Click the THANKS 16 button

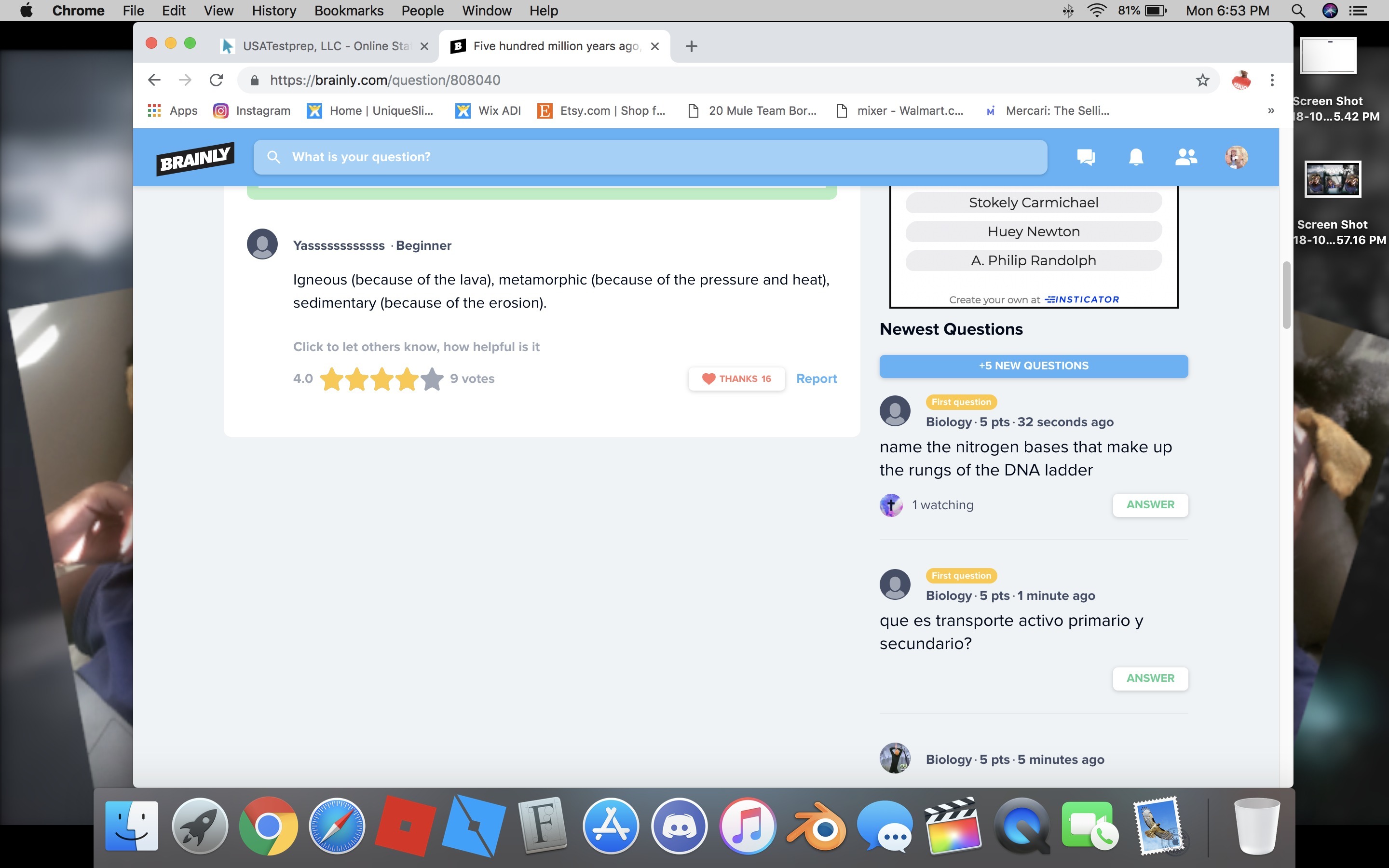click(736, 379)
